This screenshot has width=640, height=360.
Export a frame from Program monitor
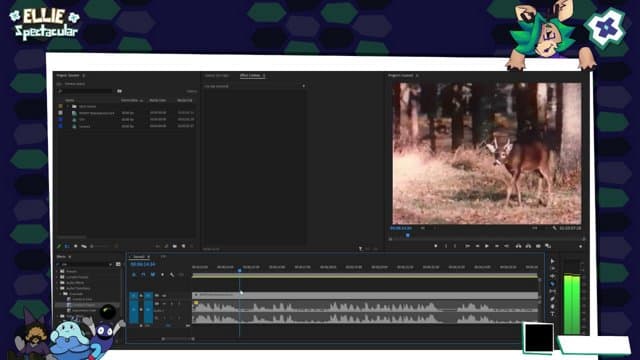point(538,246)
